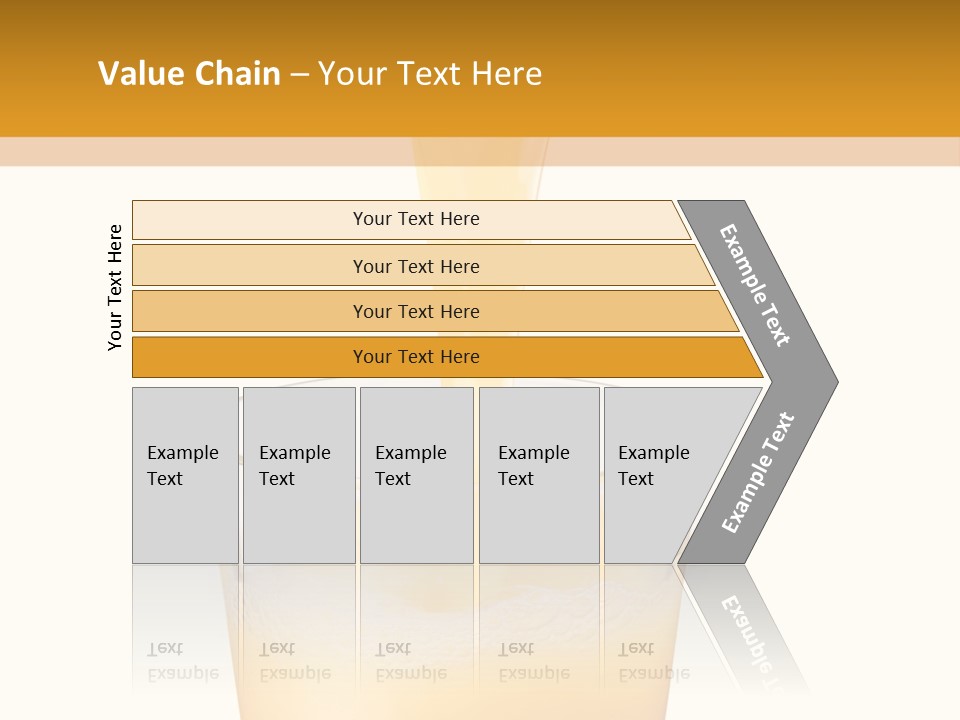Click the "Value Chain – Your Text Here" title
The height and width of the screenshot is (720, 960).
tap(320, 74)
